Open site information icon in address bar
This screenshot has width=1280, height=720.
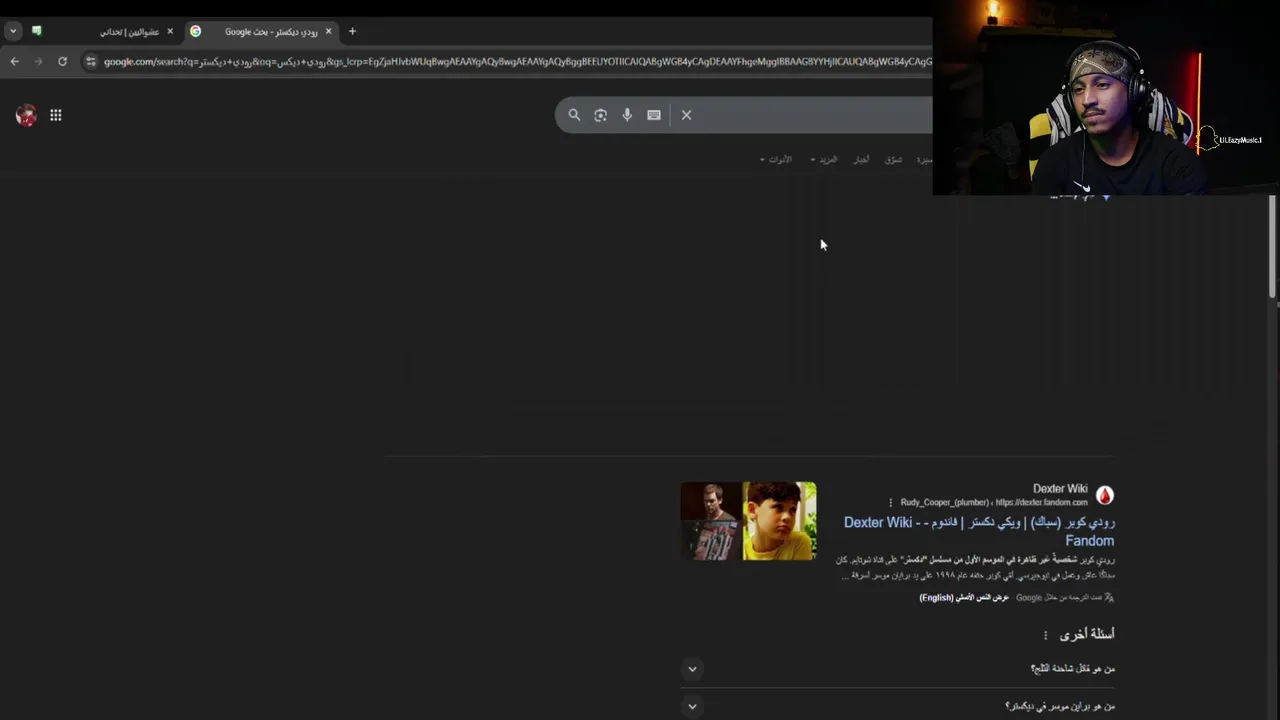91,61
